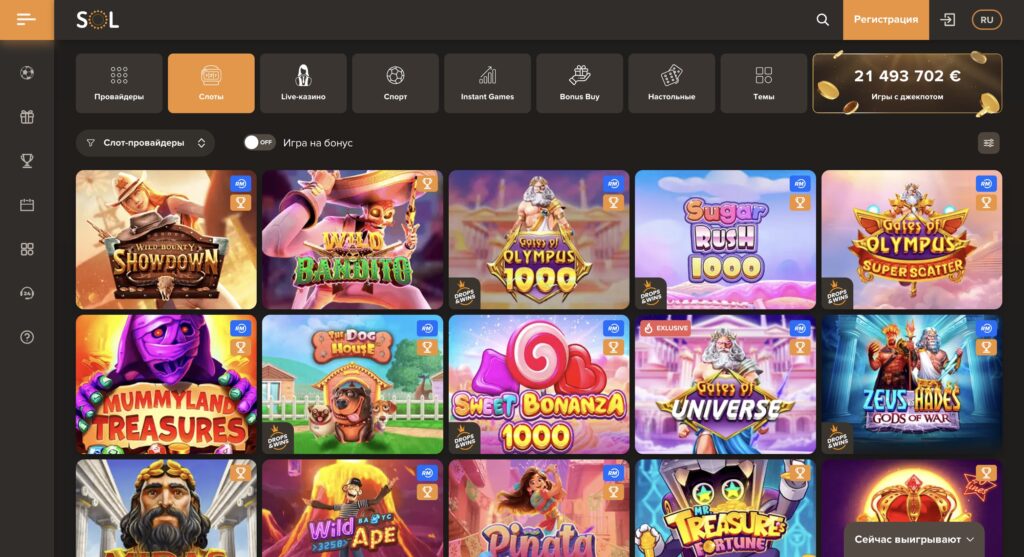Expand the Сейчас выигрывают panel
This screenshot has height=557, width=1024.
coord(914,539)
